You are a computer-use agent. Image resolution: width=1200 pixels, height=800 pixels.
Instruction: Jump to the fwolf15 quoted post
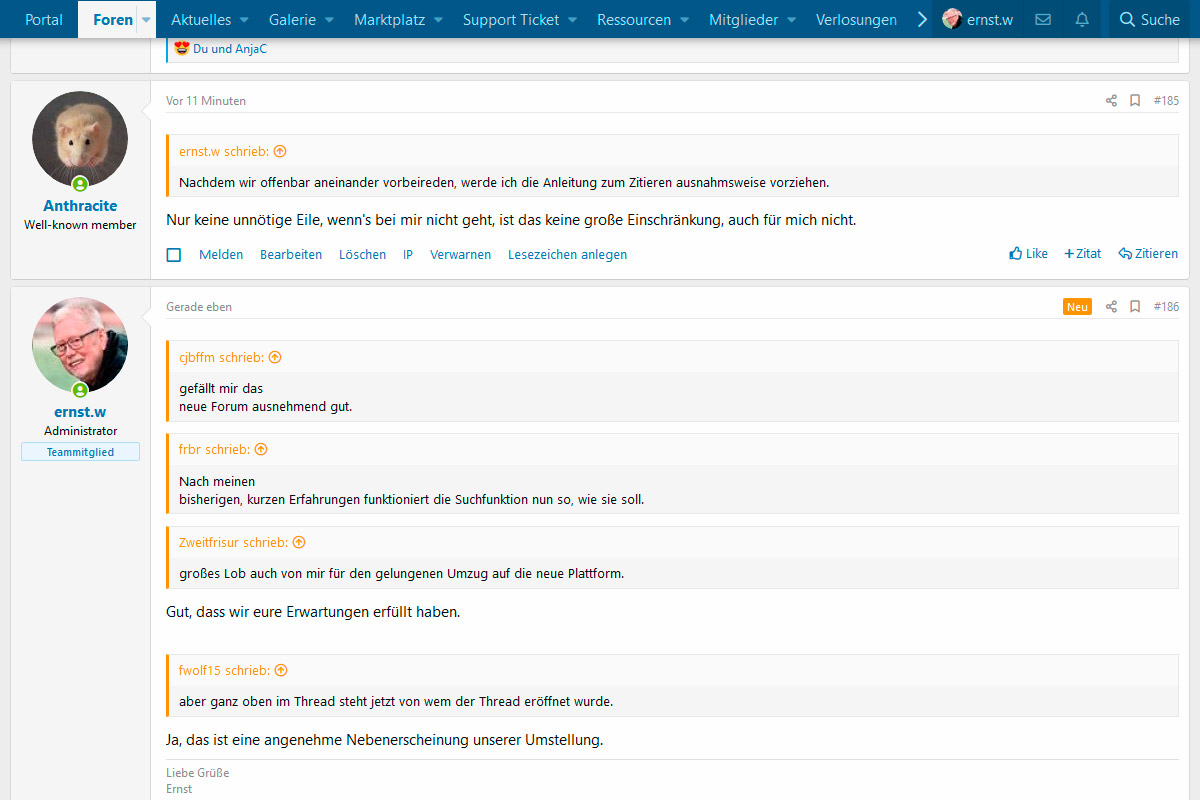pos(281,670)
